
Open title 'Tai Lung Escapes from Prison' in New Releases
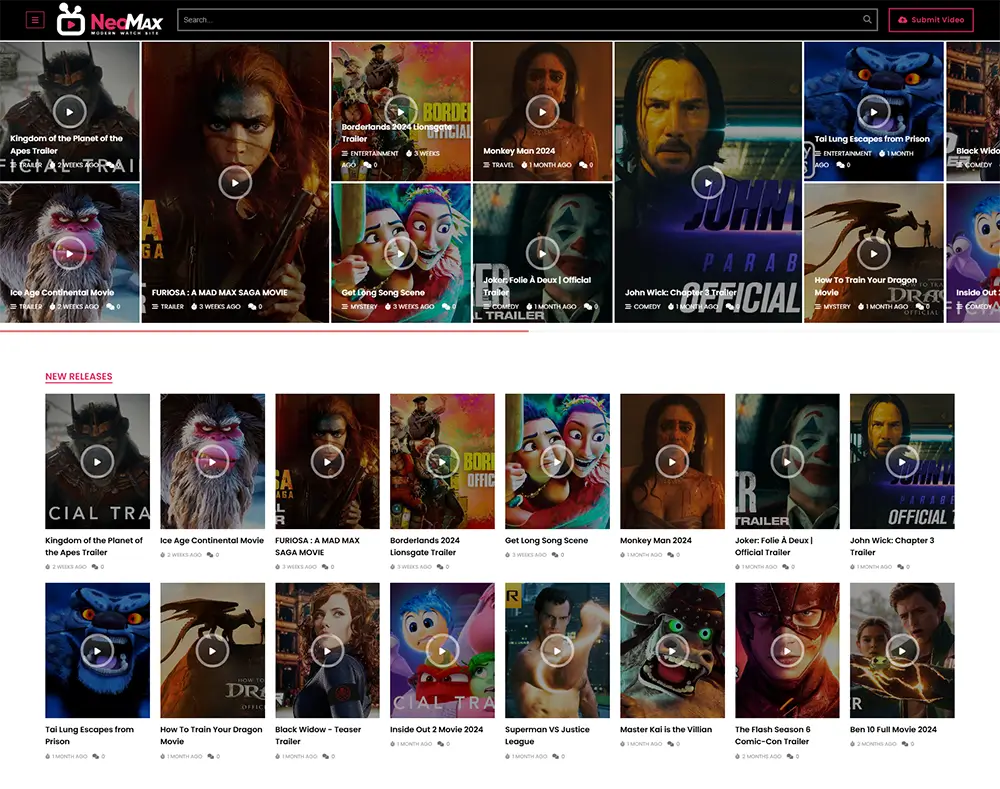coord(89,735)
